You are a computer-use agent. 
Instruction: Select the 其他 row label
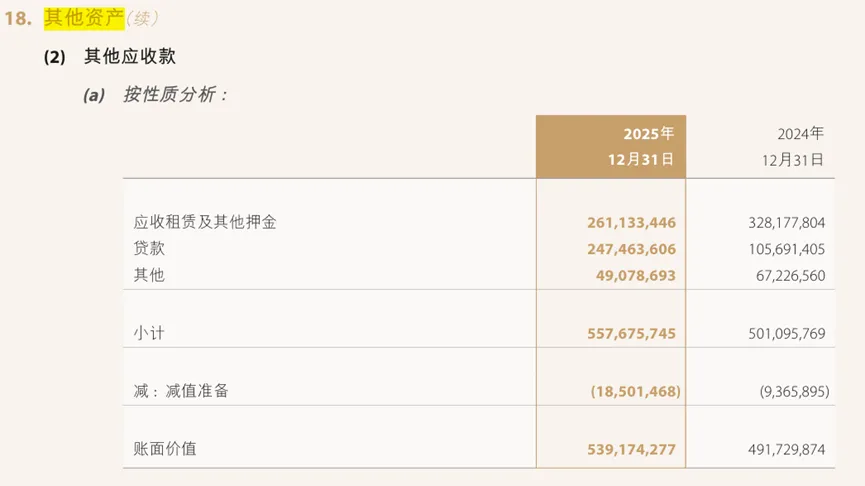[149, 275]
